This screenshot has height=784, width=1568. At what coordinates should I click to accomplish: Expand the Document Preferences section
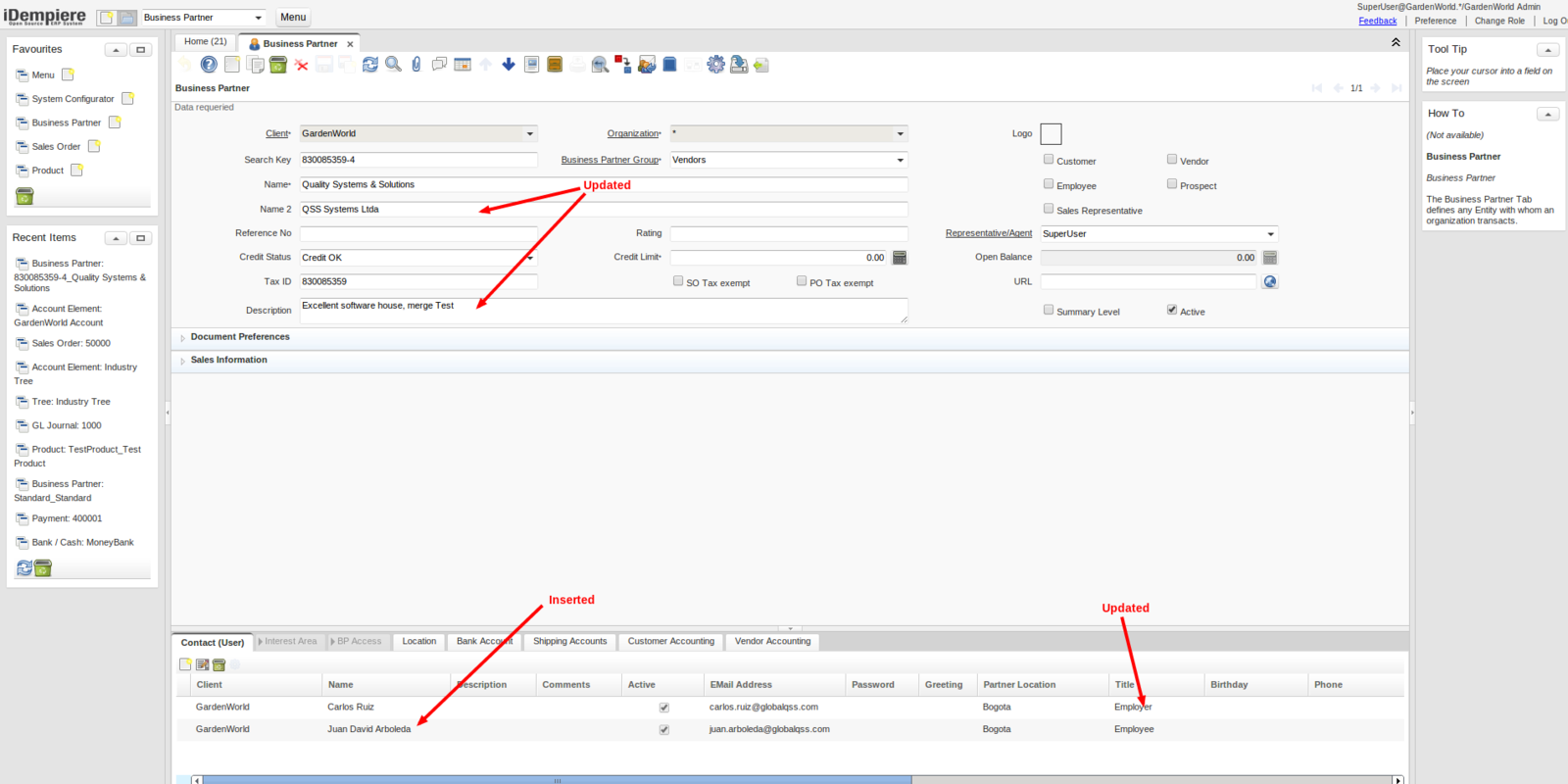pyautogui.click(x=240, y=337)
